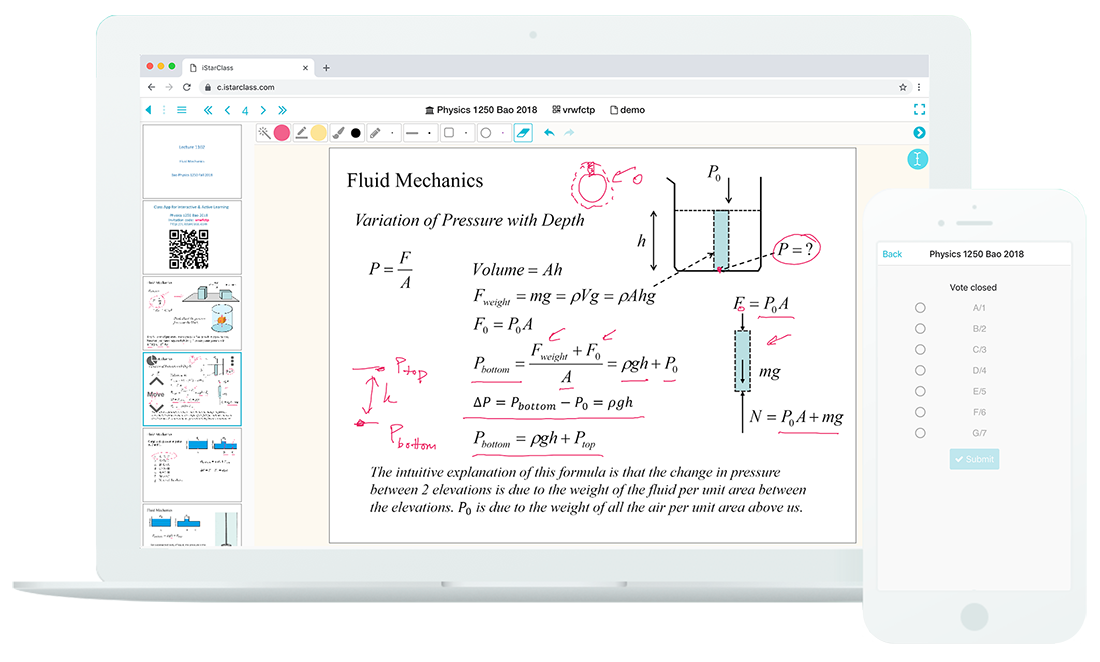Select the underline pen tool
This screenshot has width=1100, height=662.
(x=301, y=133)
